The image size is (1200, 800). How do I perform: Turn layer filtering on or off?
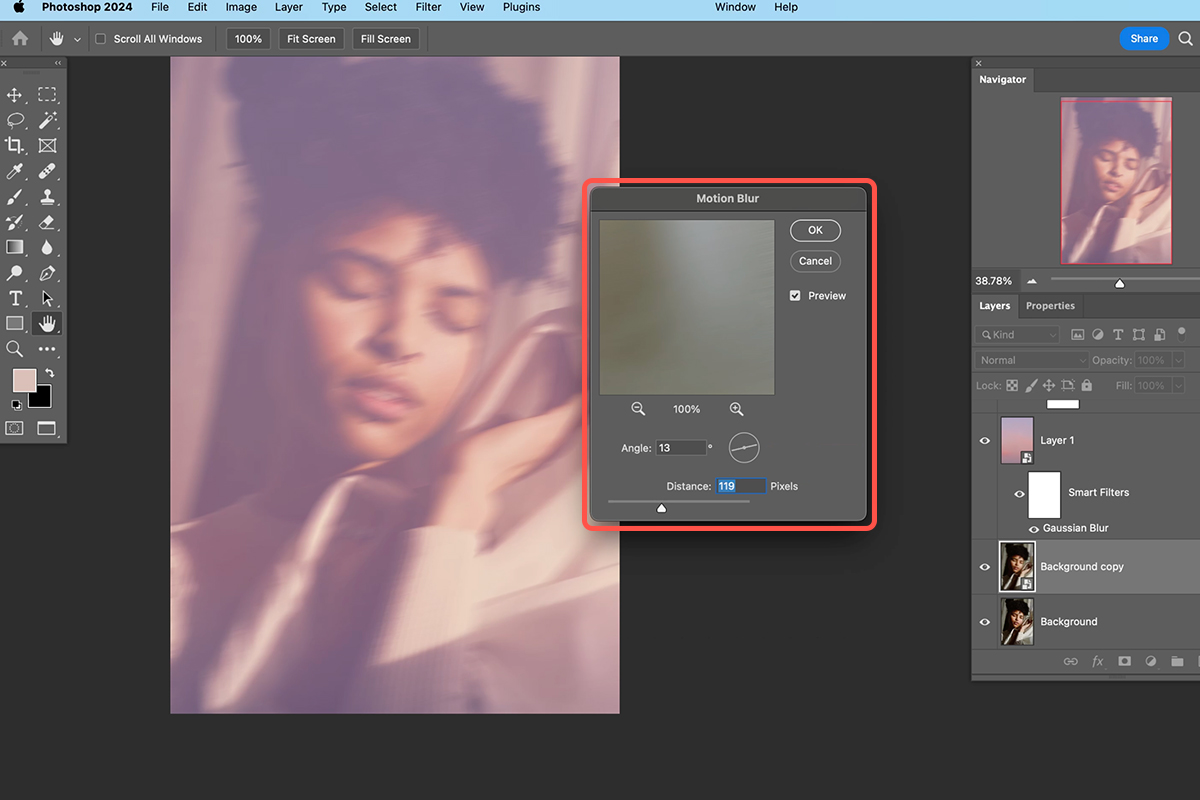pyautogui.click(x=1181, y=333)
